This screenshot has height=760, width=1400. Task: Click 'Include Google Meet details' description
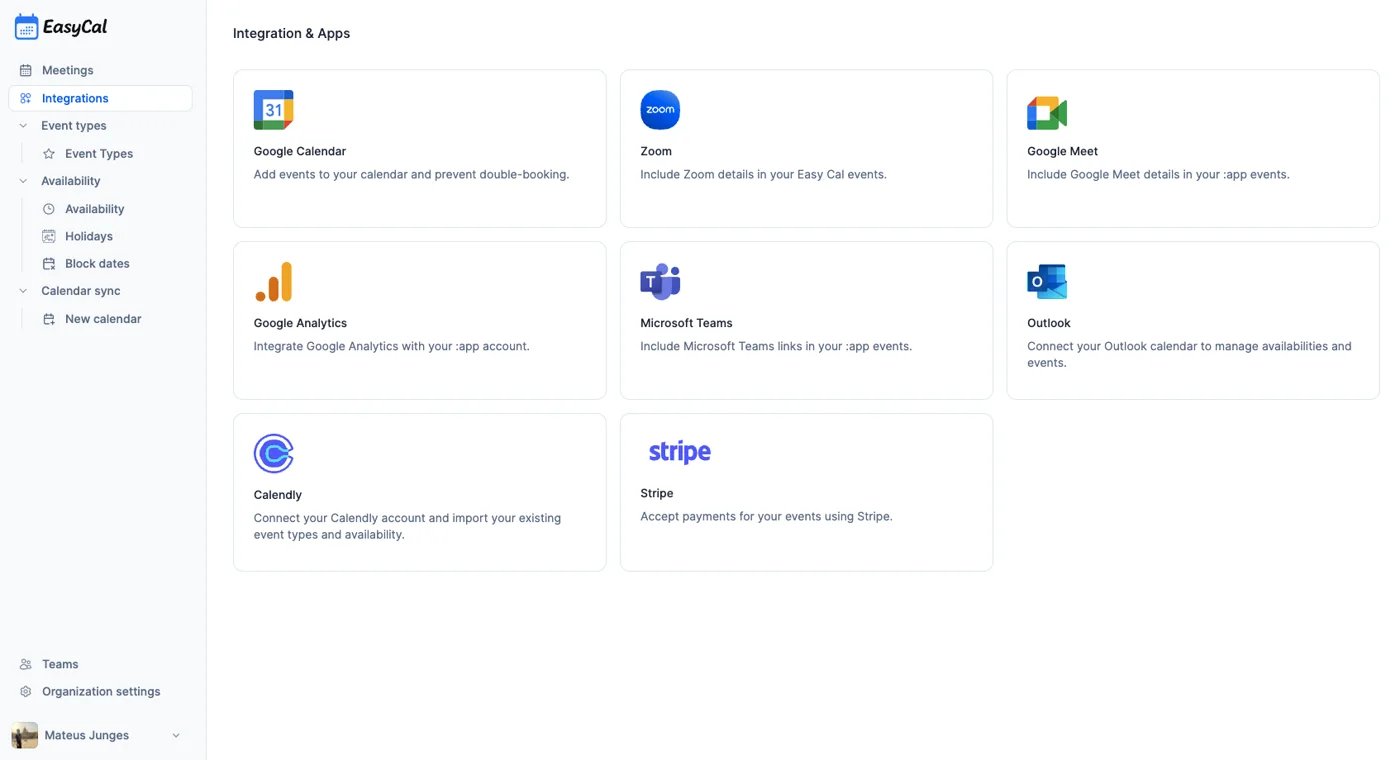pyautogui.click(x=1158, y=175)
